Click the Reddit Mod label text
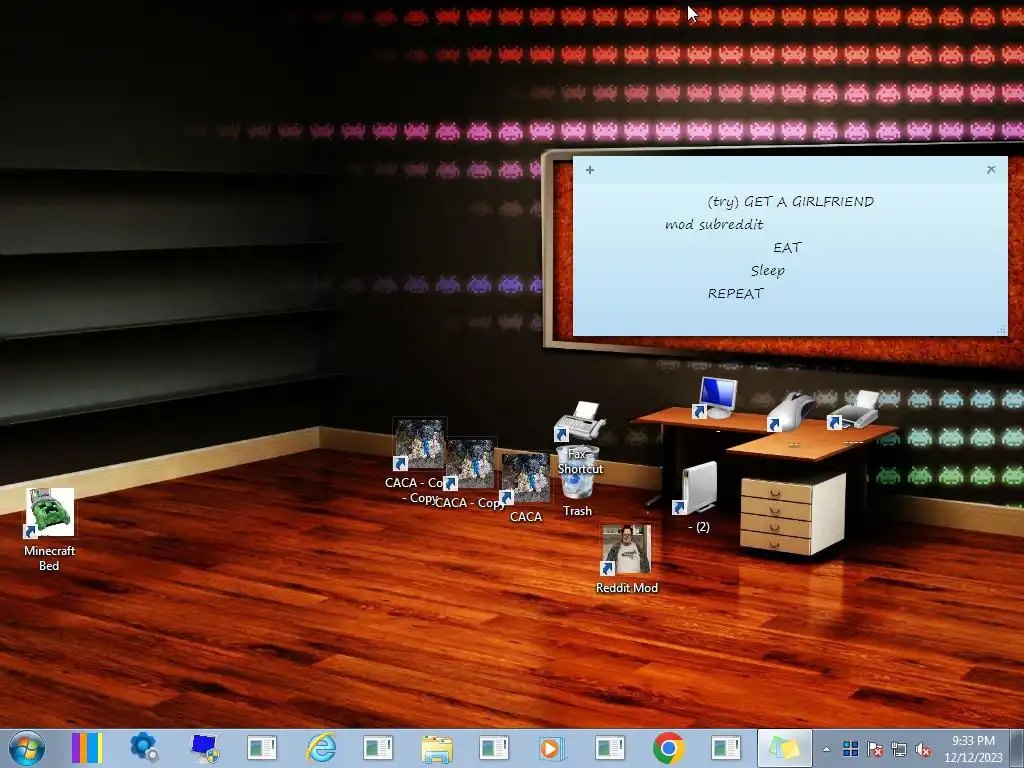Image resolution: width=1024 pixels, height=768 pixels. click(x=626, y=588)
